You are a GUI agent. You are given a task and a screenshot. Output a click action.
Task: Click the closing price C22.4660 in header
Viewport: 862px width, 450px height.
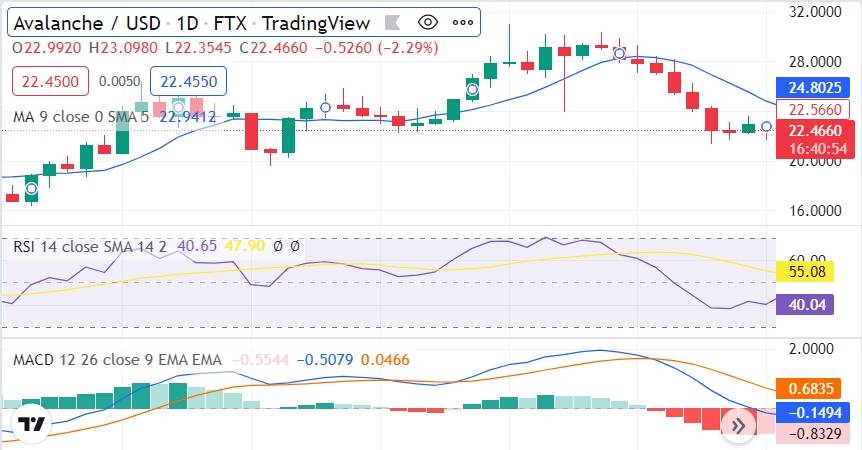273,48
